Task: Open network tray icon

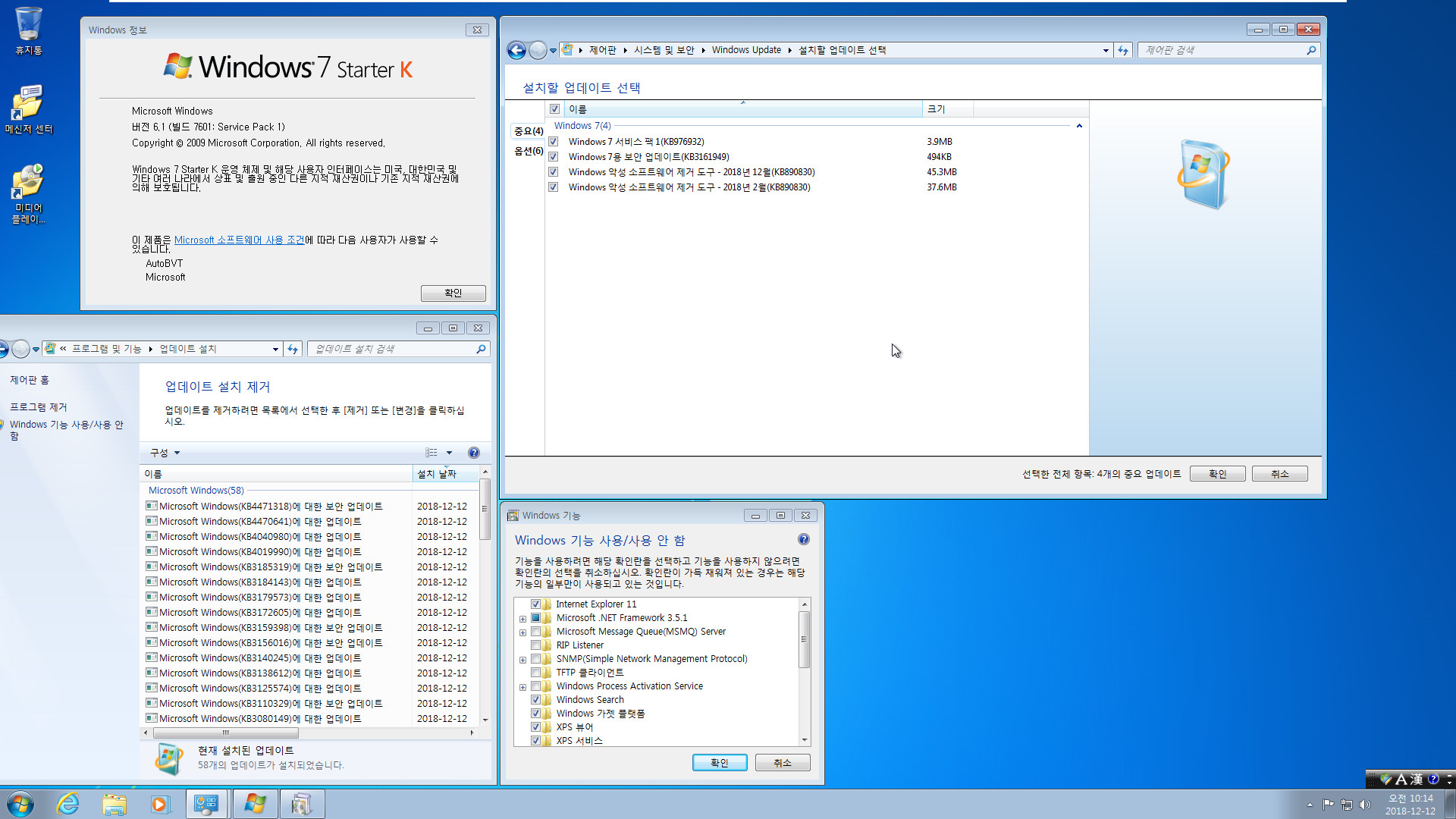Action: click(x=1347, y=805)
